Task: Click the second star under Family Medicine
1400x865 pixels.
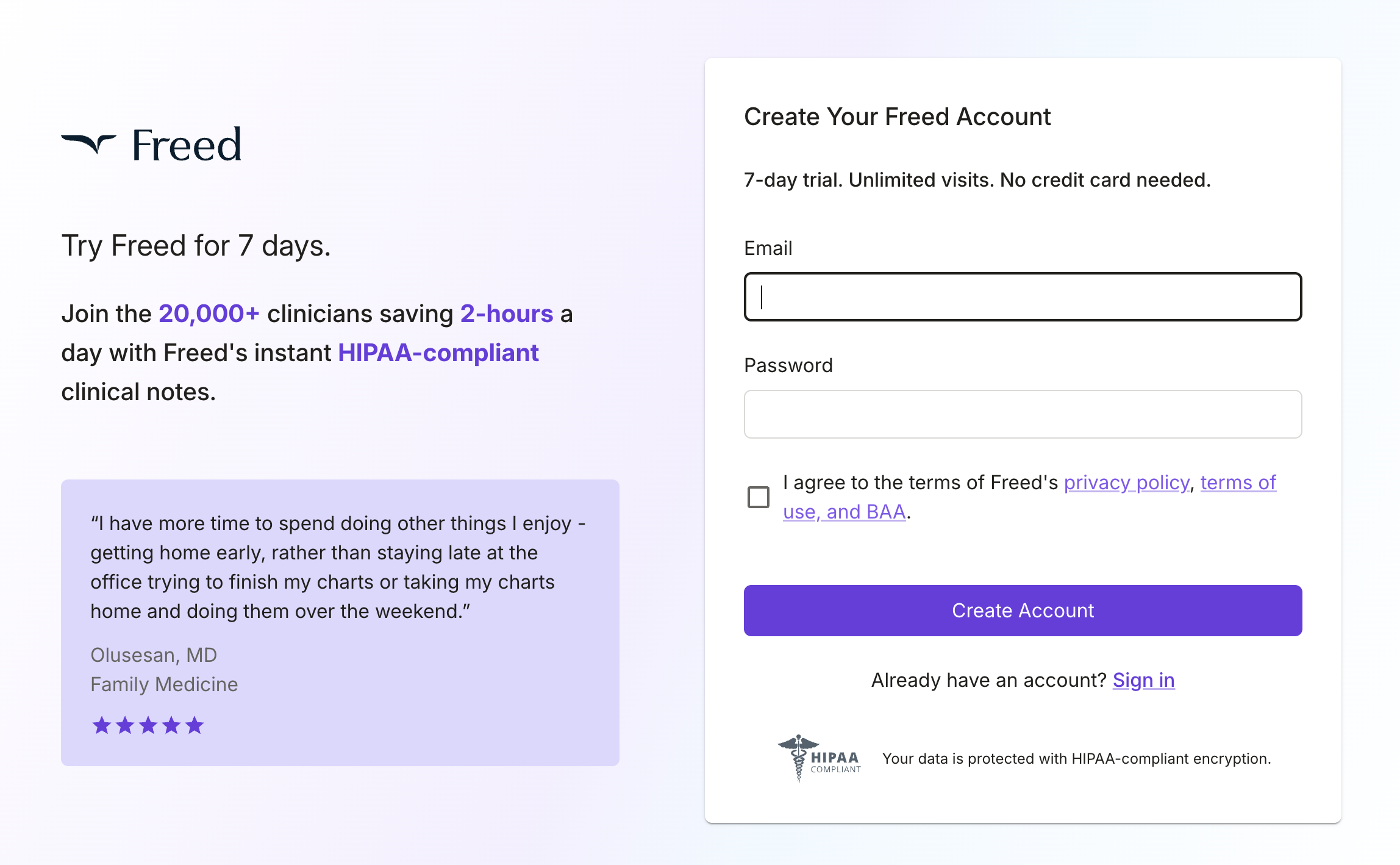Action: pos(124,725)
